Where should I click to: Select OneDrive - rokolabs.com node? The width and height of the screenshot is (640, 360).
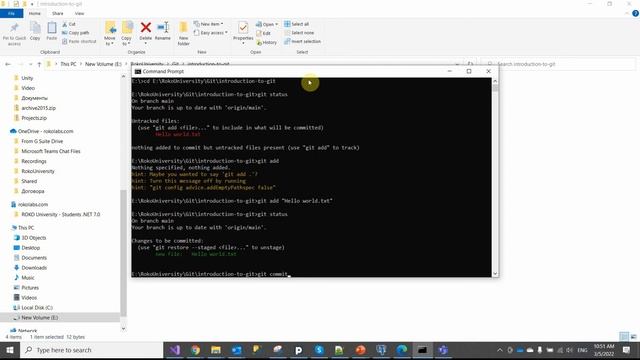[45, 131]
